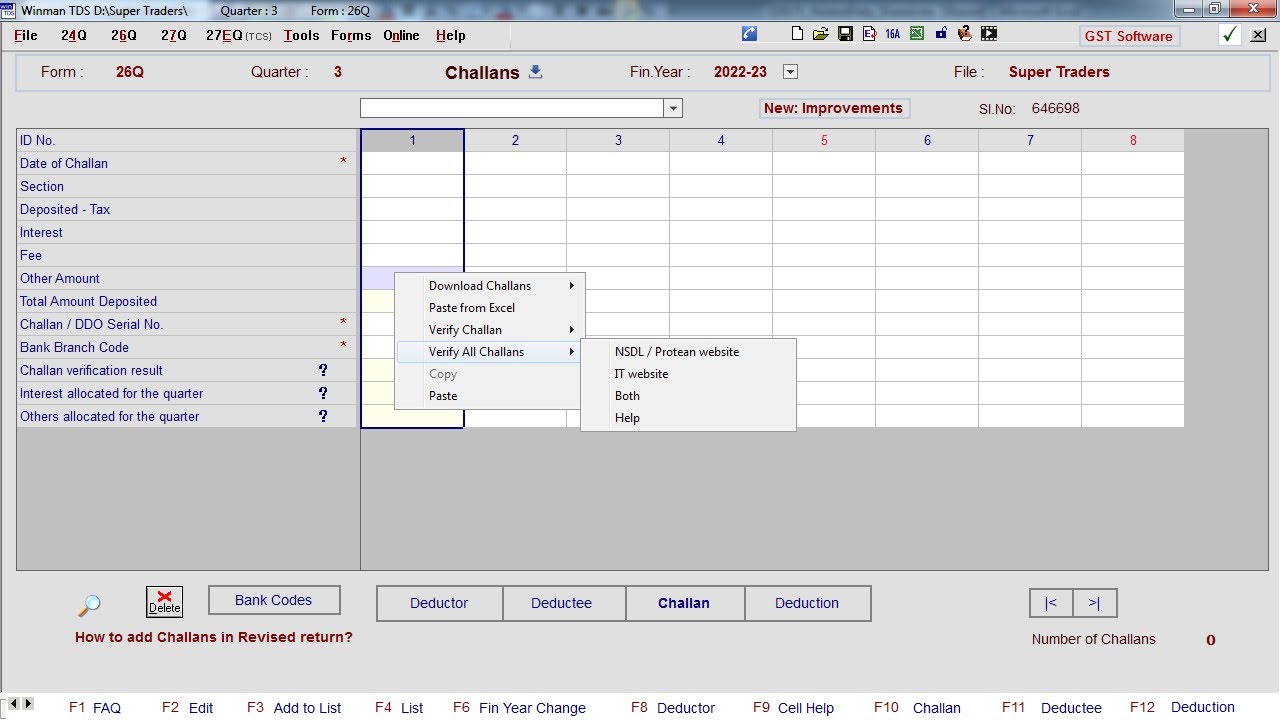This screenshot has height=720, width=1280.
Task: Click column header 5
Action: [x=824, y=140]
